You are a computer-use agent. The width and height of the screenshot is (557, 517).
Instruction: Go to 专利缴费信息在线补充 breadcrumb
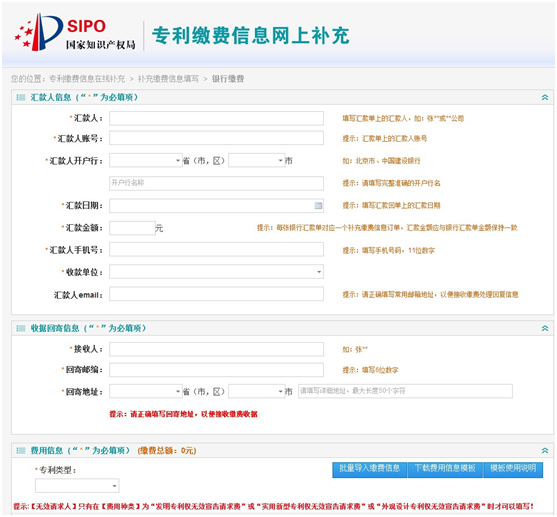[x=87, y=79]
